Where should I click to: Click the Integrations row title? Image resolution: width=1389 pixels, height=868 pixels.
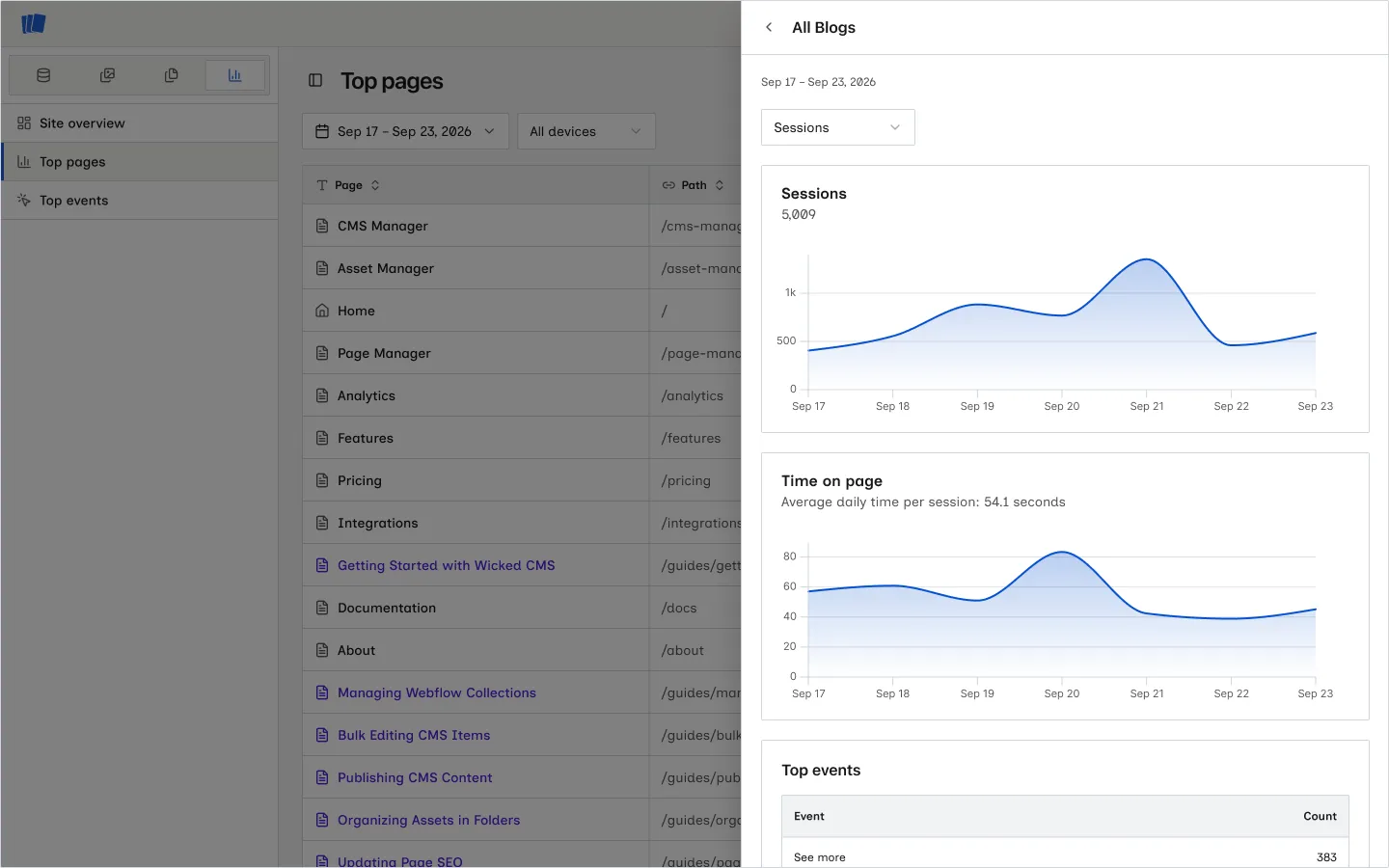point(378,523)
